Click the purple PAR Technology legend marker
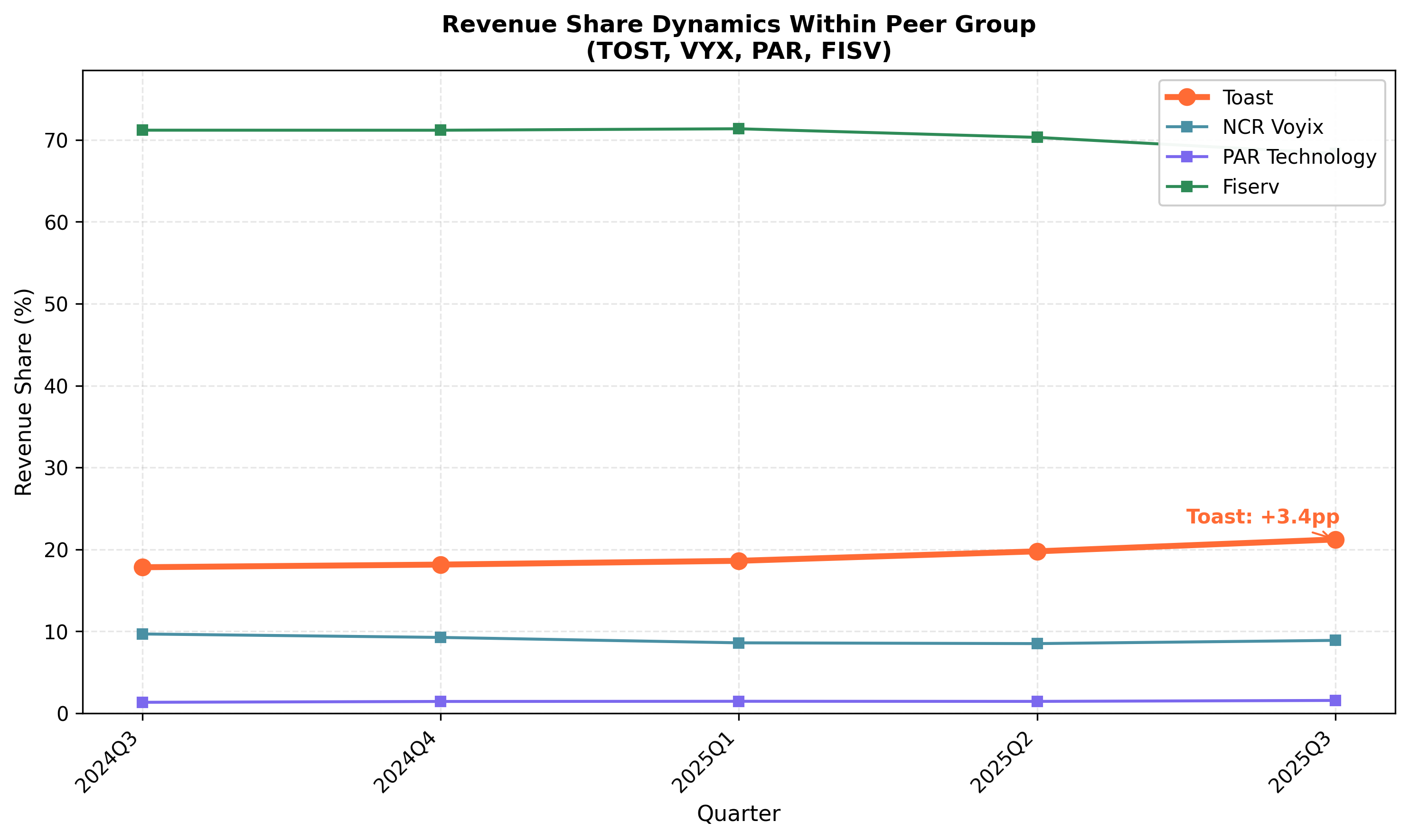This screenshot has height=840, width=1409. tap(1187, 157)
